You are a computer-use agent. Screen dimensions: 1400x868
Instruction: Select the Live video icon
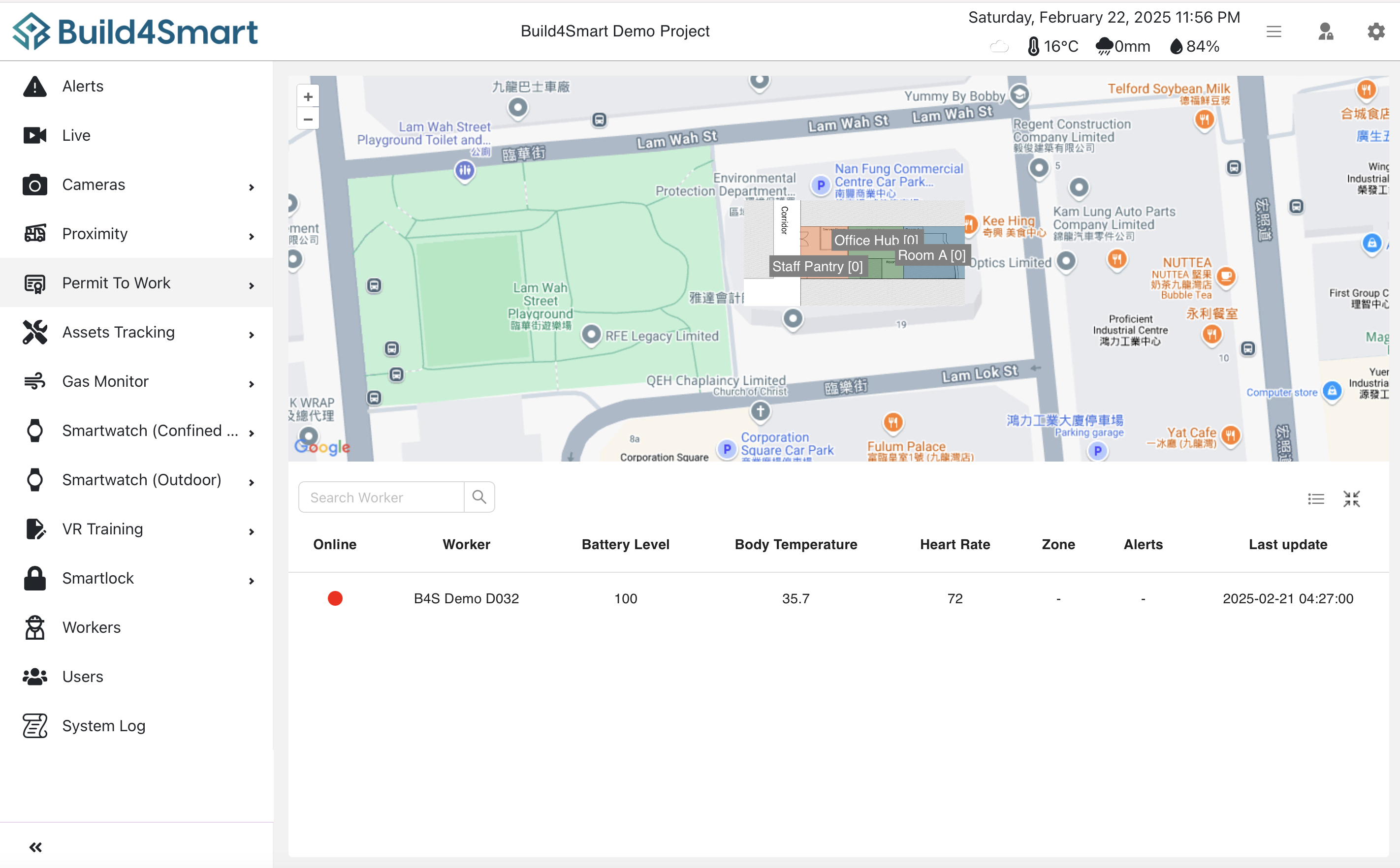click(34, 135)
